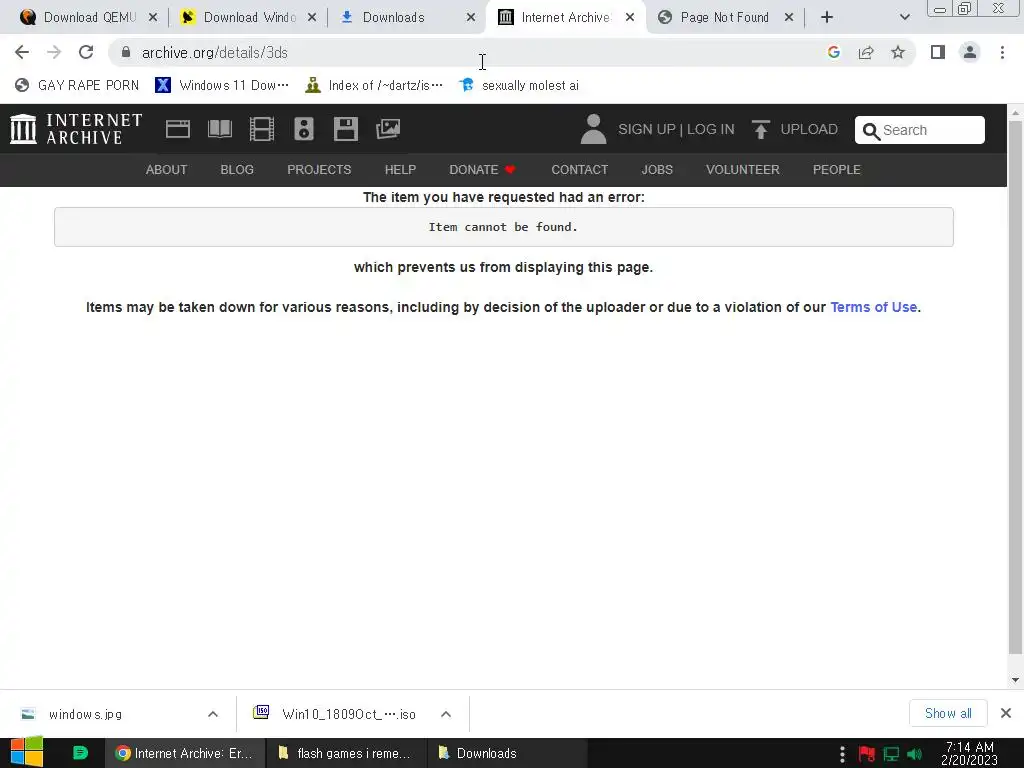This screenshot has width=1024, height=768.
Task: Click UPLOAD text link
Action: 809,129
